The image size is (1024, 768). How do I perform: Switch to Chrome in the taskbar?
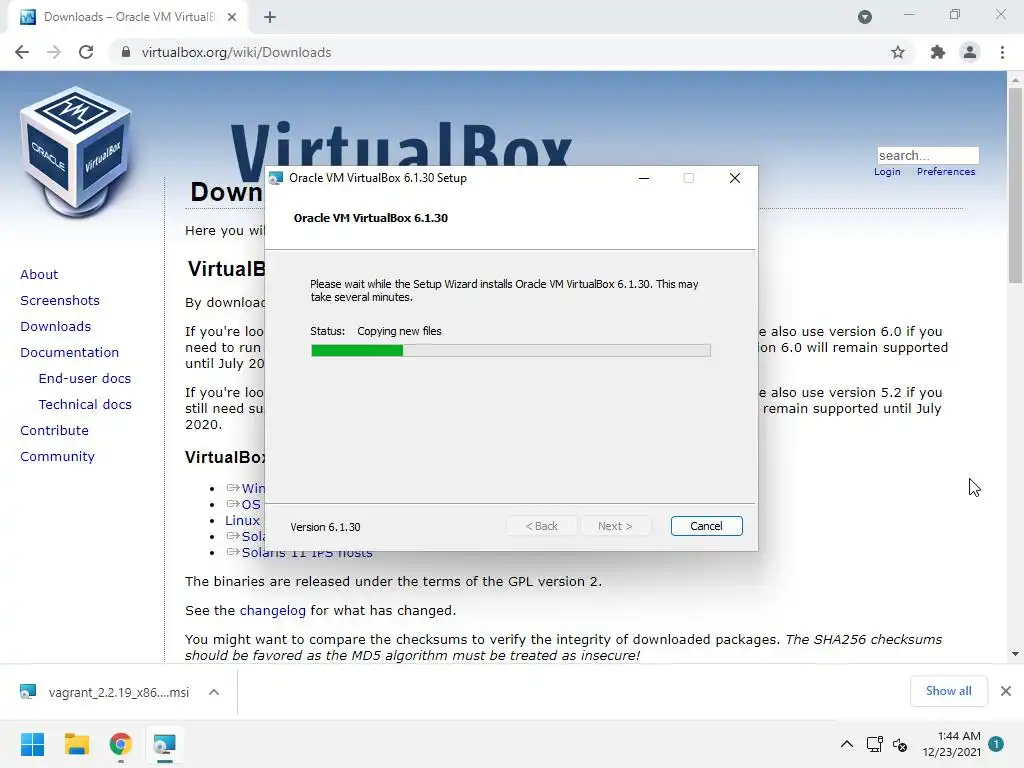pos(120,744)
